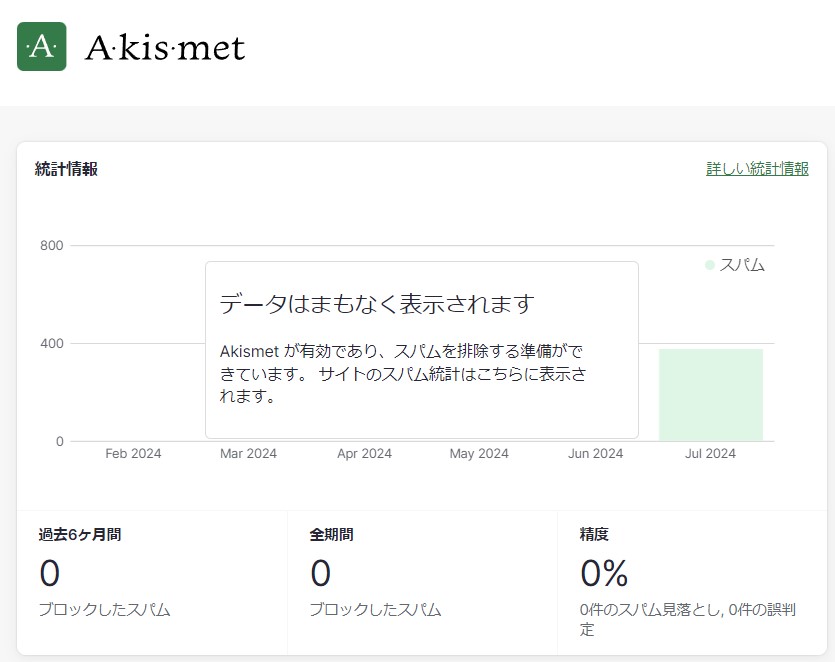Select the Mar 2024 axis label
This screenshot has height=662, width=835.
point(249,454)
